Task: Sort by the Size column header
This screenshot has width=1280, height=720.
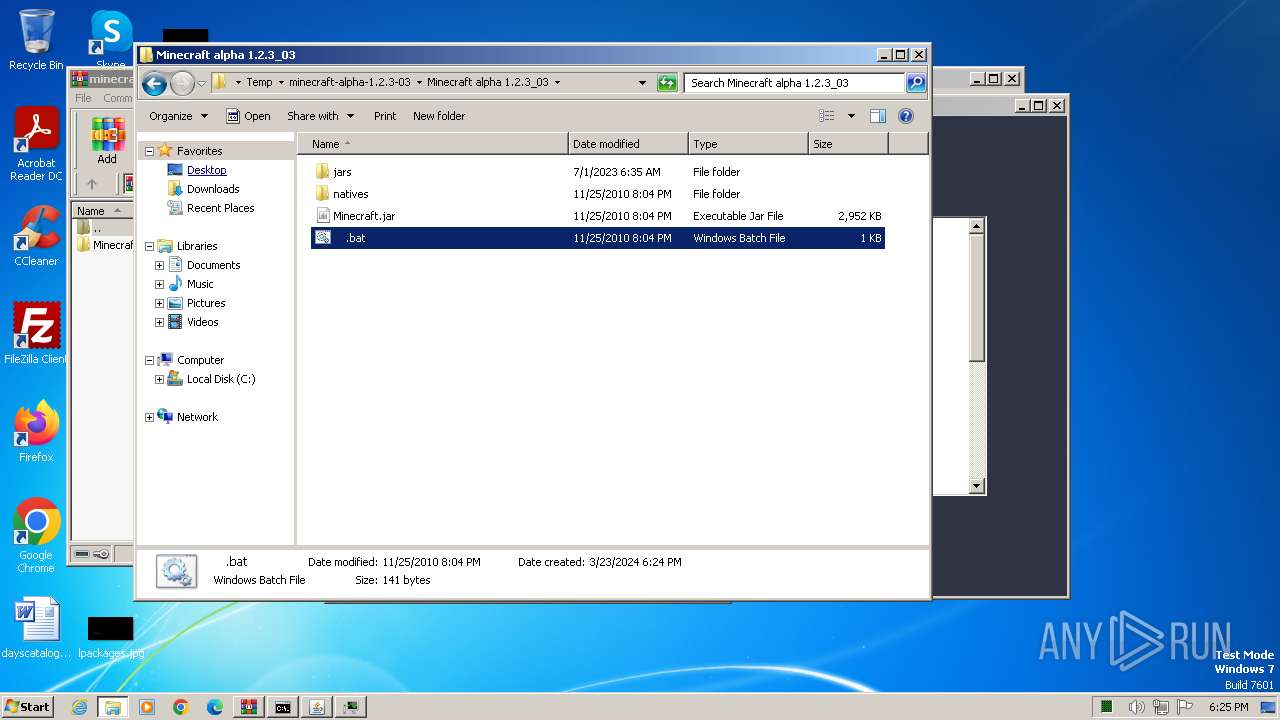Action: pyautogui.click(x=848, y=144)
